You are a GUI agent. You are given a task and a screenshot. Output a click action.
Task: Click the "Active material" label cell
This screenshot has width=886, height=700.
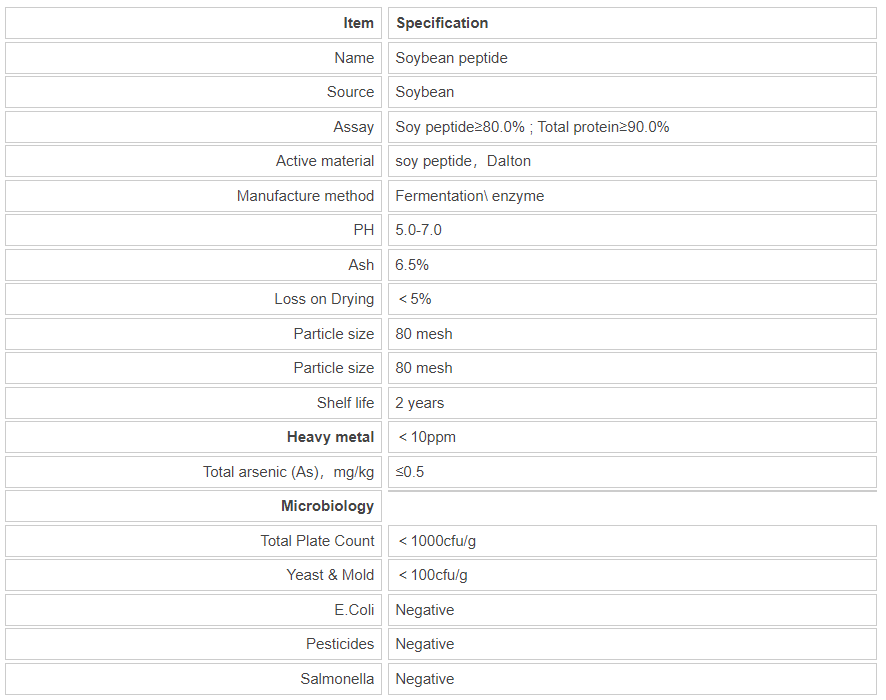[x=325, y=161]
